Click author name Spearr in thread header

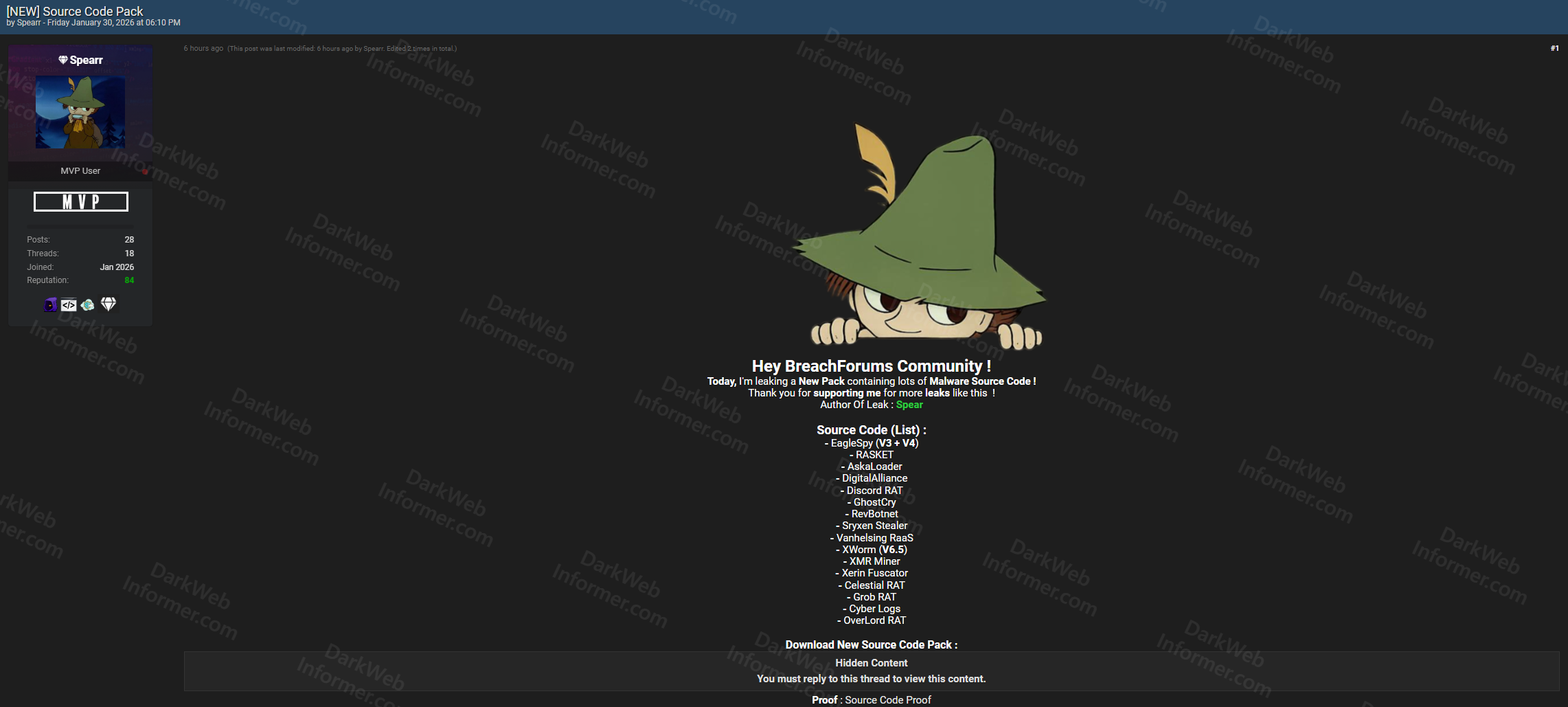[29, 23]
